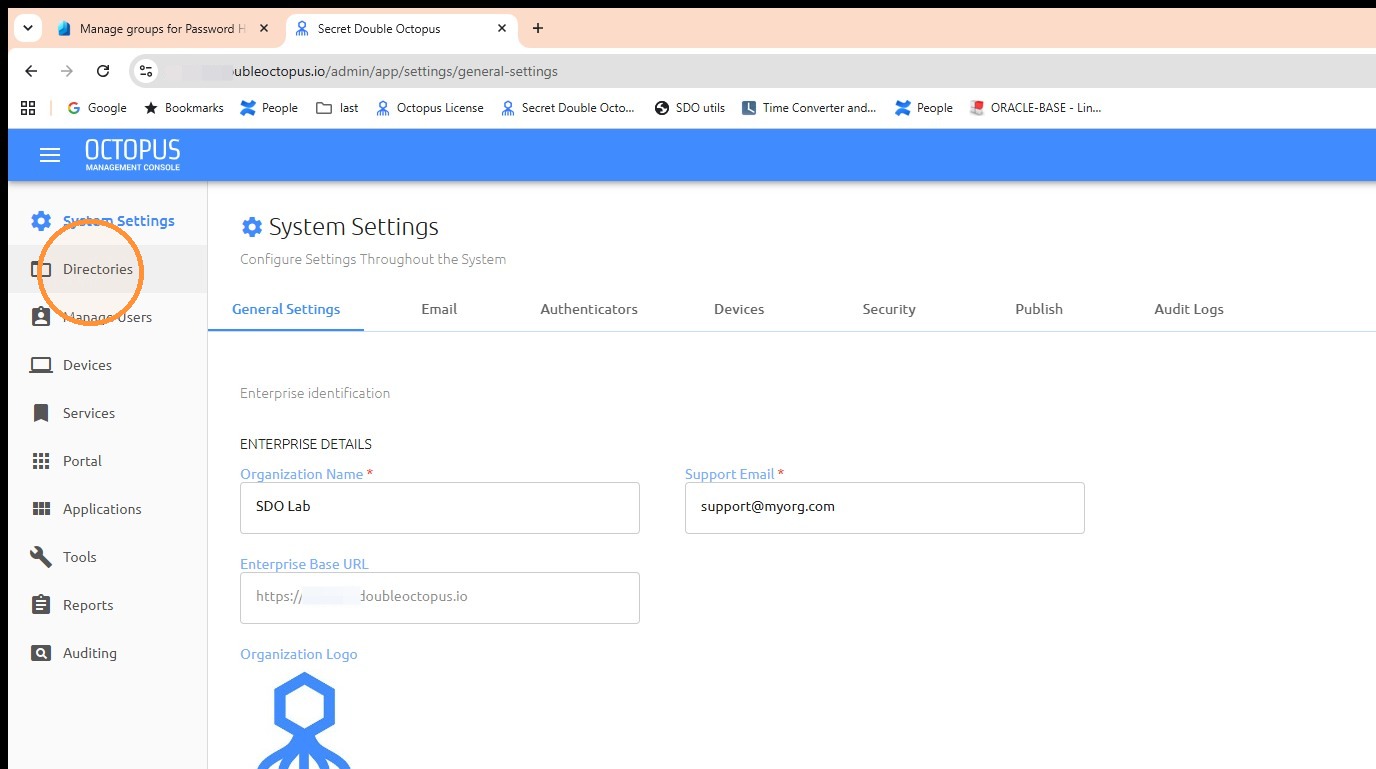Open the hamburger navigation menu
This screenshot has width=1376, height=769.
49,155
